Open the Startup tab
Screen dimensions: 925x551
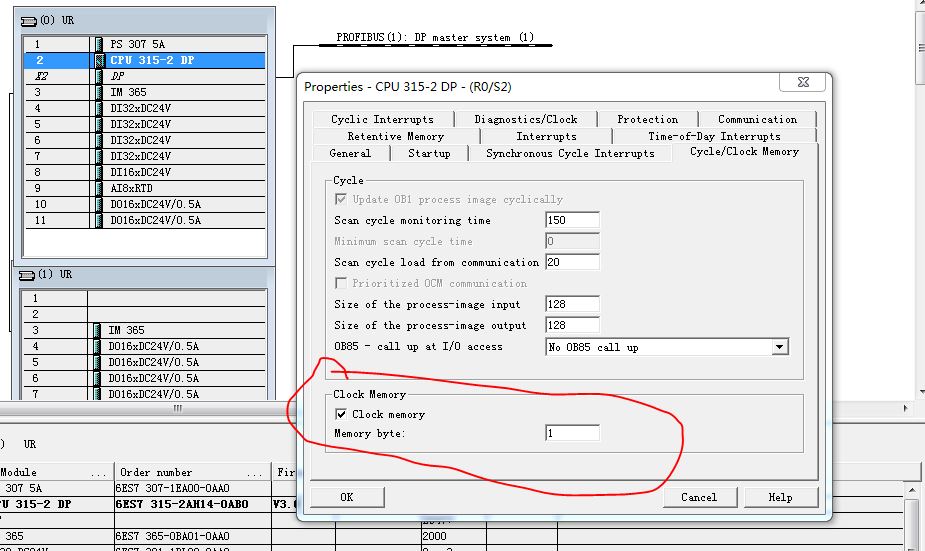pos(429,153)
